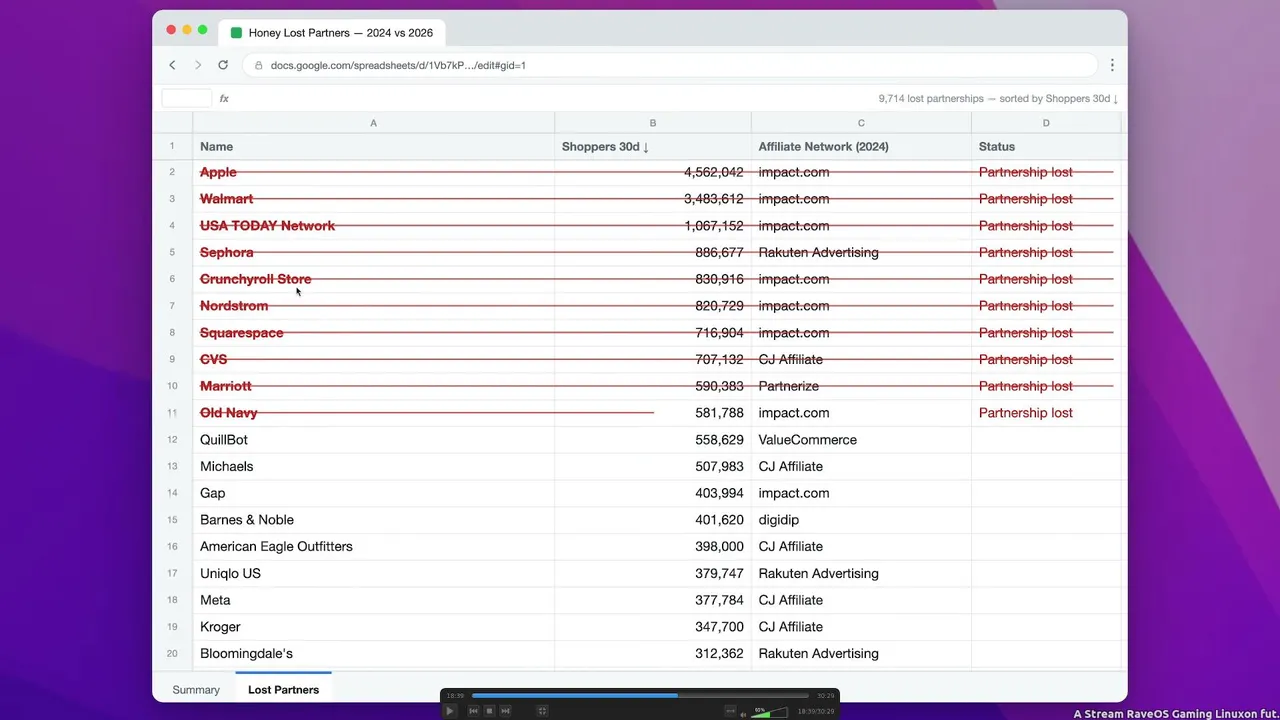1280x720 pixels.
Task: Select the Gap name cell
Action: pyautogui.click(x=374, y=493)
